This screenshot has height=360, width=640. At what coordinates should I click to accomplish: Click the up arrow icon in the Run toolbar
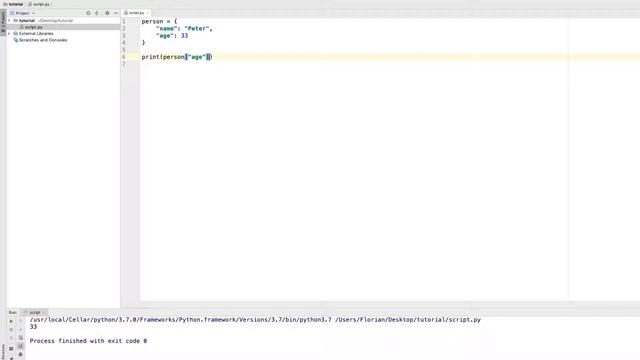tap(21, 321)
